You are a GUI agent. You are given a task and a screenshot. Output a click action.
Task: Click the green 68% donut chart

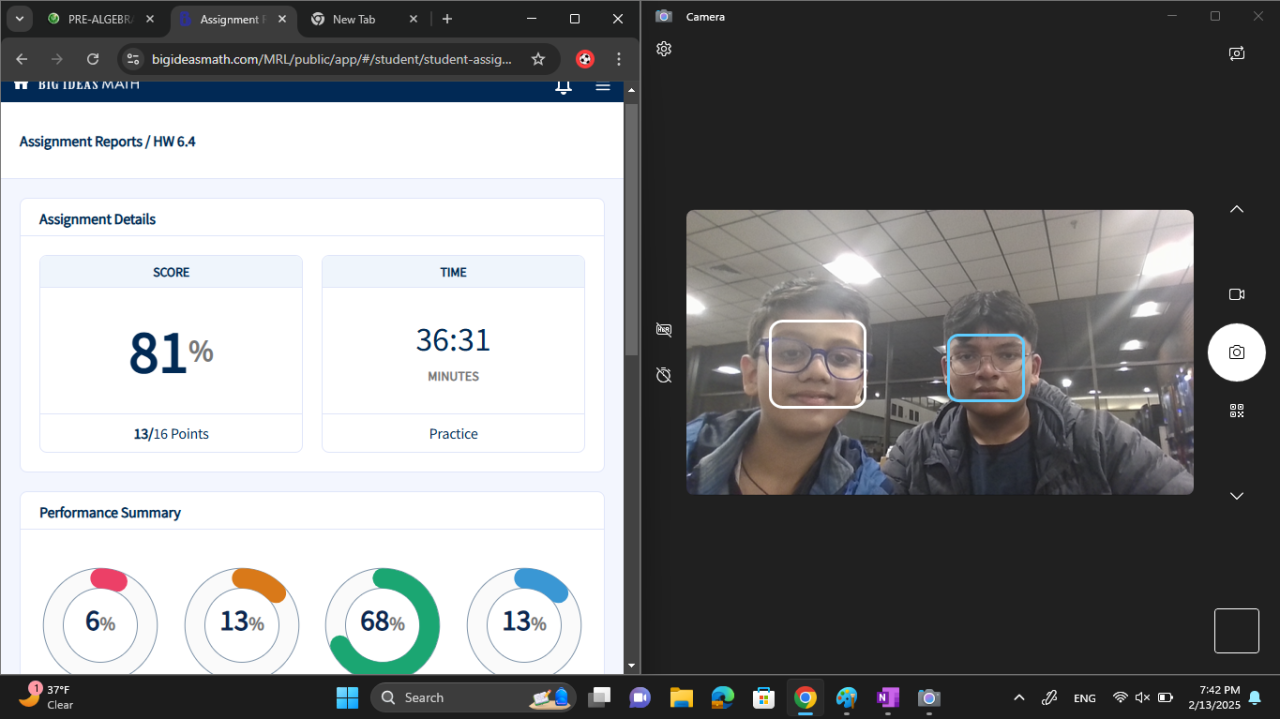click(383, 622)
